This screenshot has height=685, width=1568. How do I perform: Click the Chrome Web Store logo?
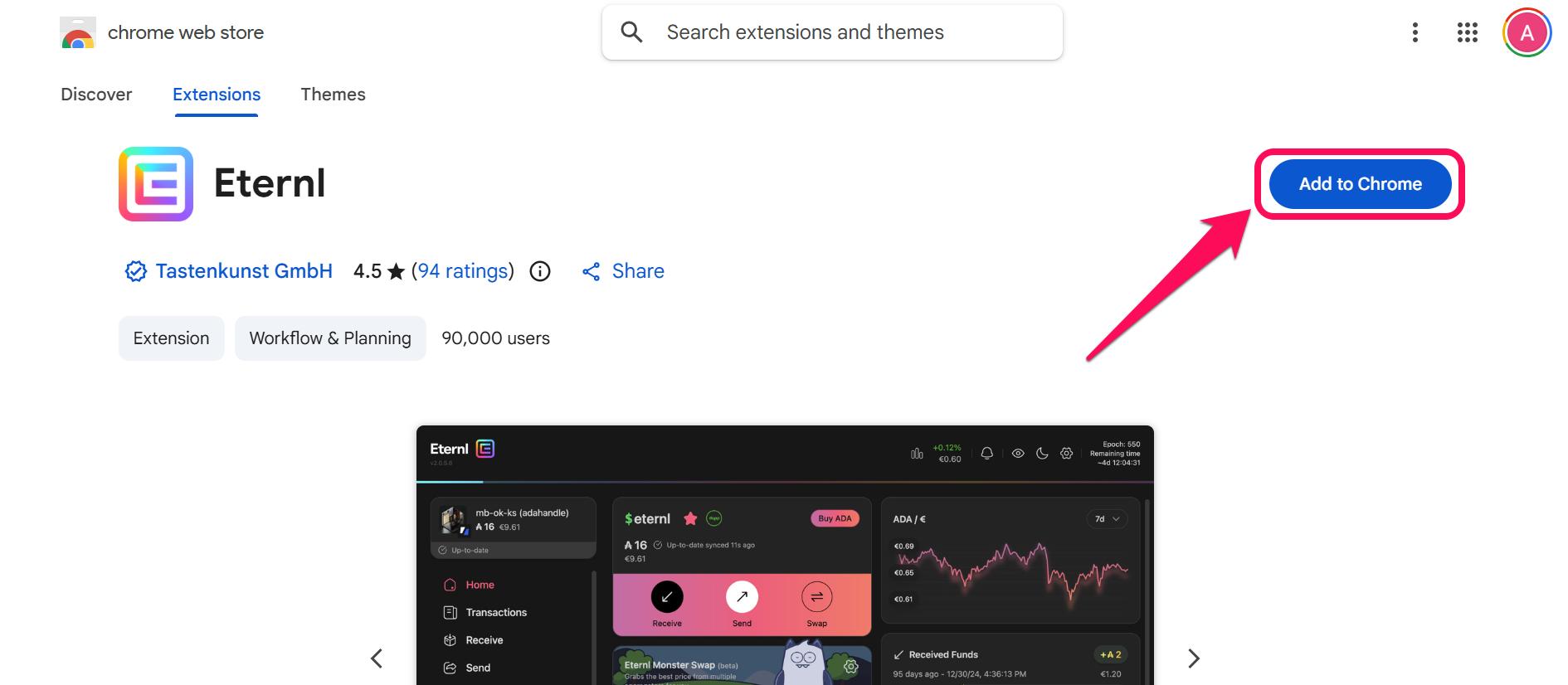pyautogui.click(x=77, y=32)
